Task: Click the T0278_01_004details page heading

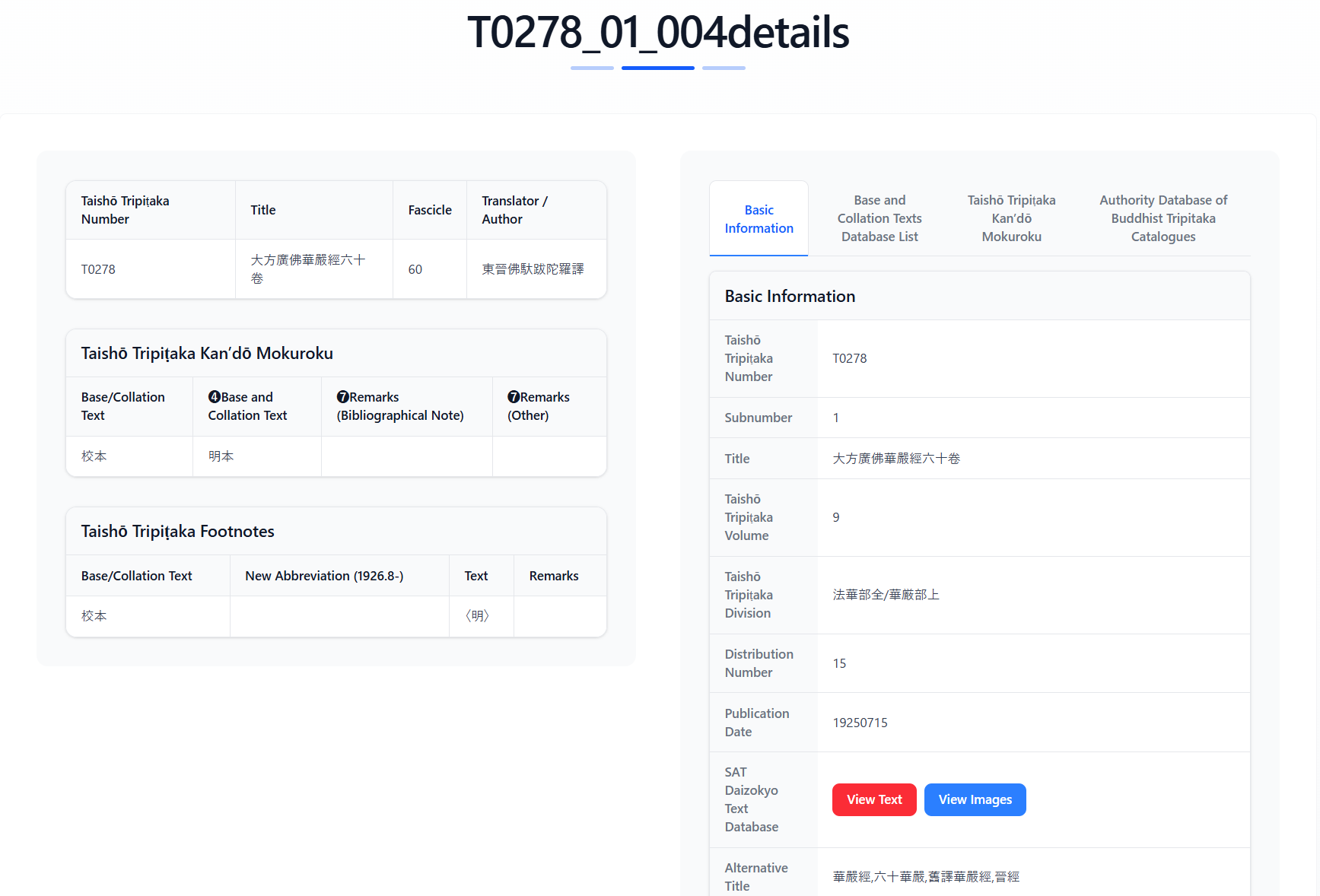Action: (658, 33)
